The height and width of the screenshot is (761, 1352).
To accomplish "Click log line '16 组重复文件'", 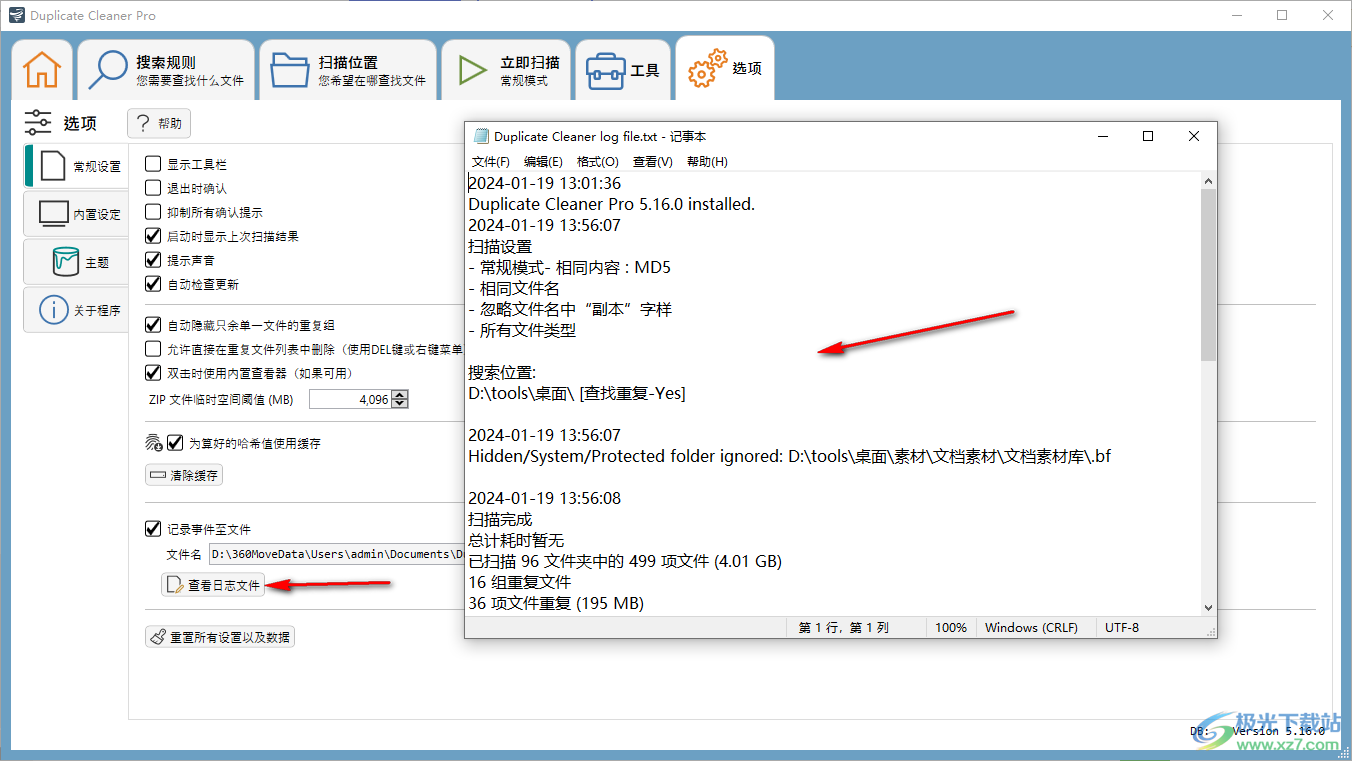I will coord(519,582).
